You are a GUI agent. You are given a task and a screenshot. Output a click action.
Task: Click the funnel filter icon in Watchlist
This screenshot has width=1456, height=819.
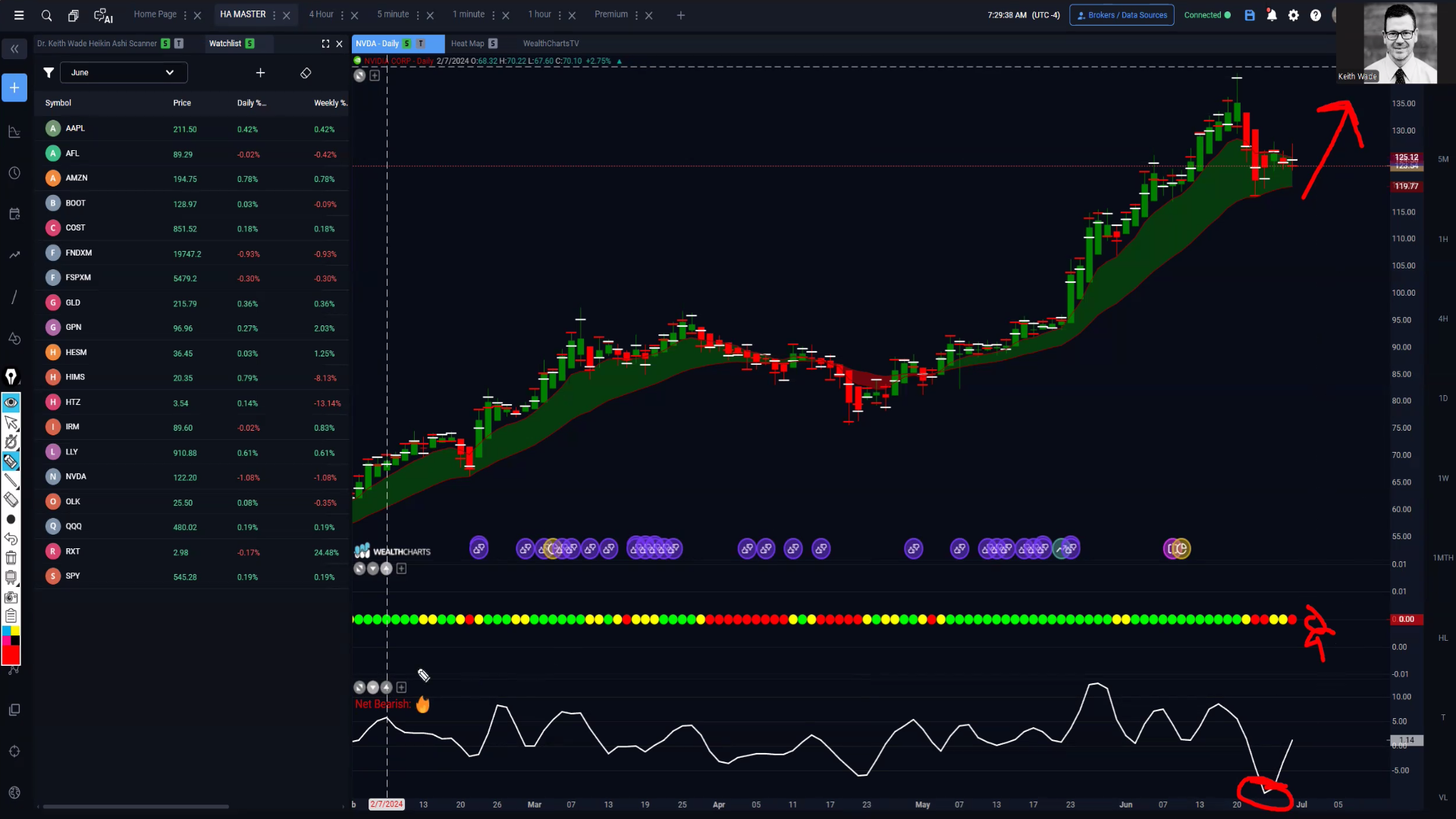(49, 73)
